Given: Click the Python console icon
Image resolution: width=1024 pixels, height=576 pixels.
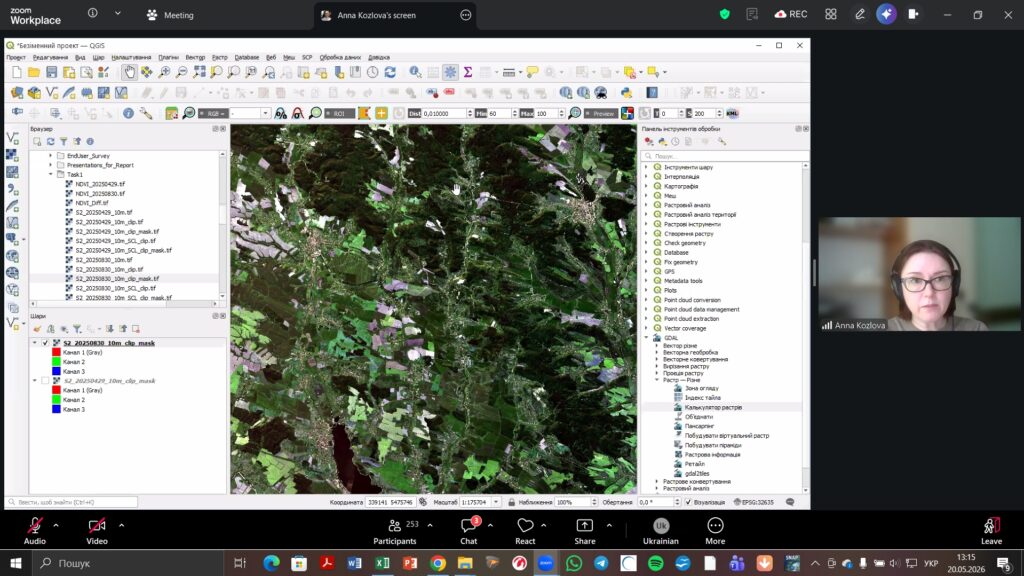Looking at the screenshot, I should tap(626, 93).
